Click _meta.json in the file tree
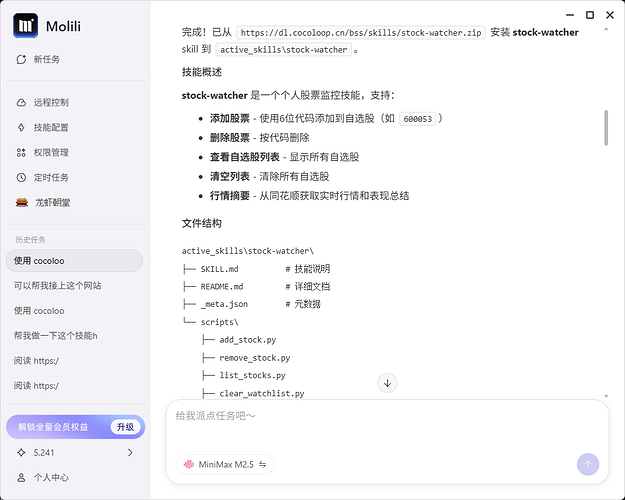Image resolution: width=625 pixels, height=500 pixels. click(224, 304)
